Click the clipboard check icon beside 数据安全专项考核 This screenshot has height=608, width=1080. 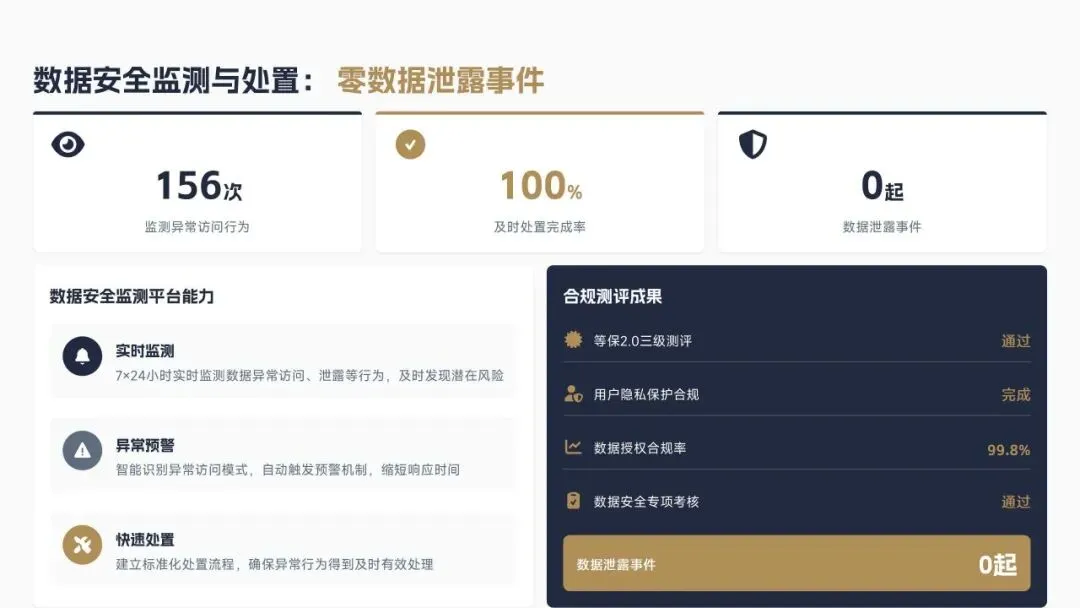[x=573, y=501]
